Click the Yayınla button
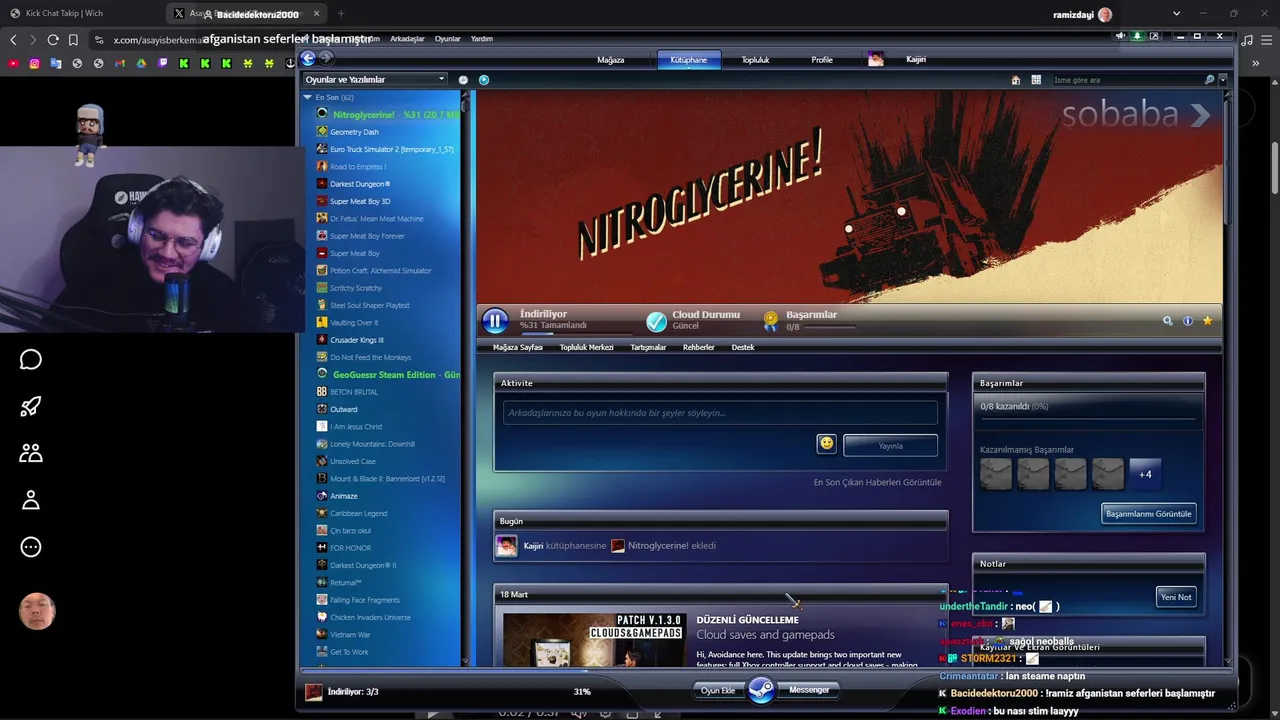 [x=890, y=446]
